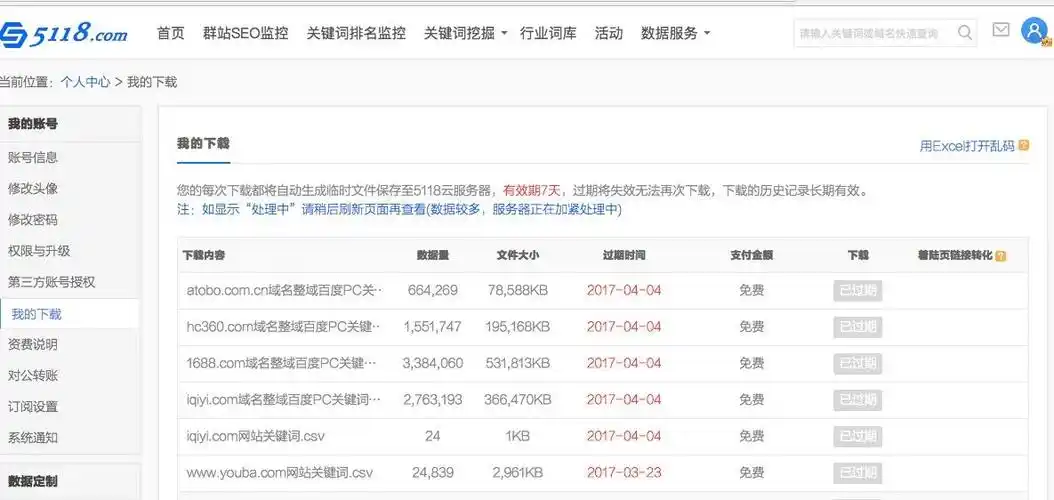Open 行业词库 menu item
1054x500 pixels.
tap(549, 33)
